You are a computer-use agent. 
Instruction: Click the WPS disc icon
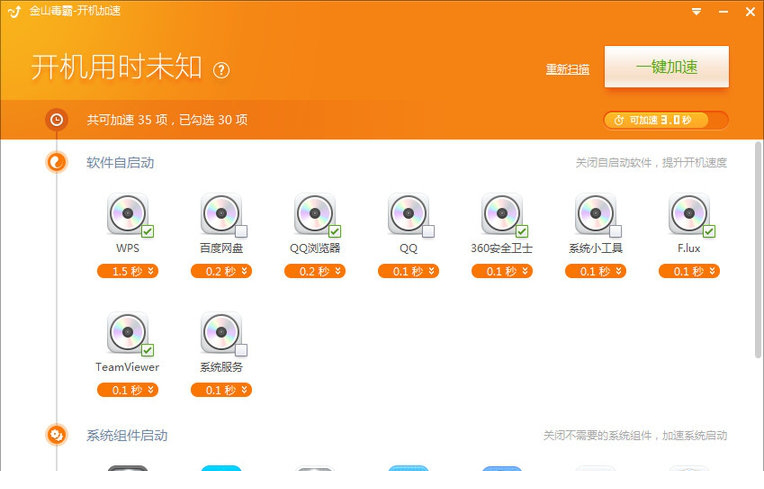[128, 213]
